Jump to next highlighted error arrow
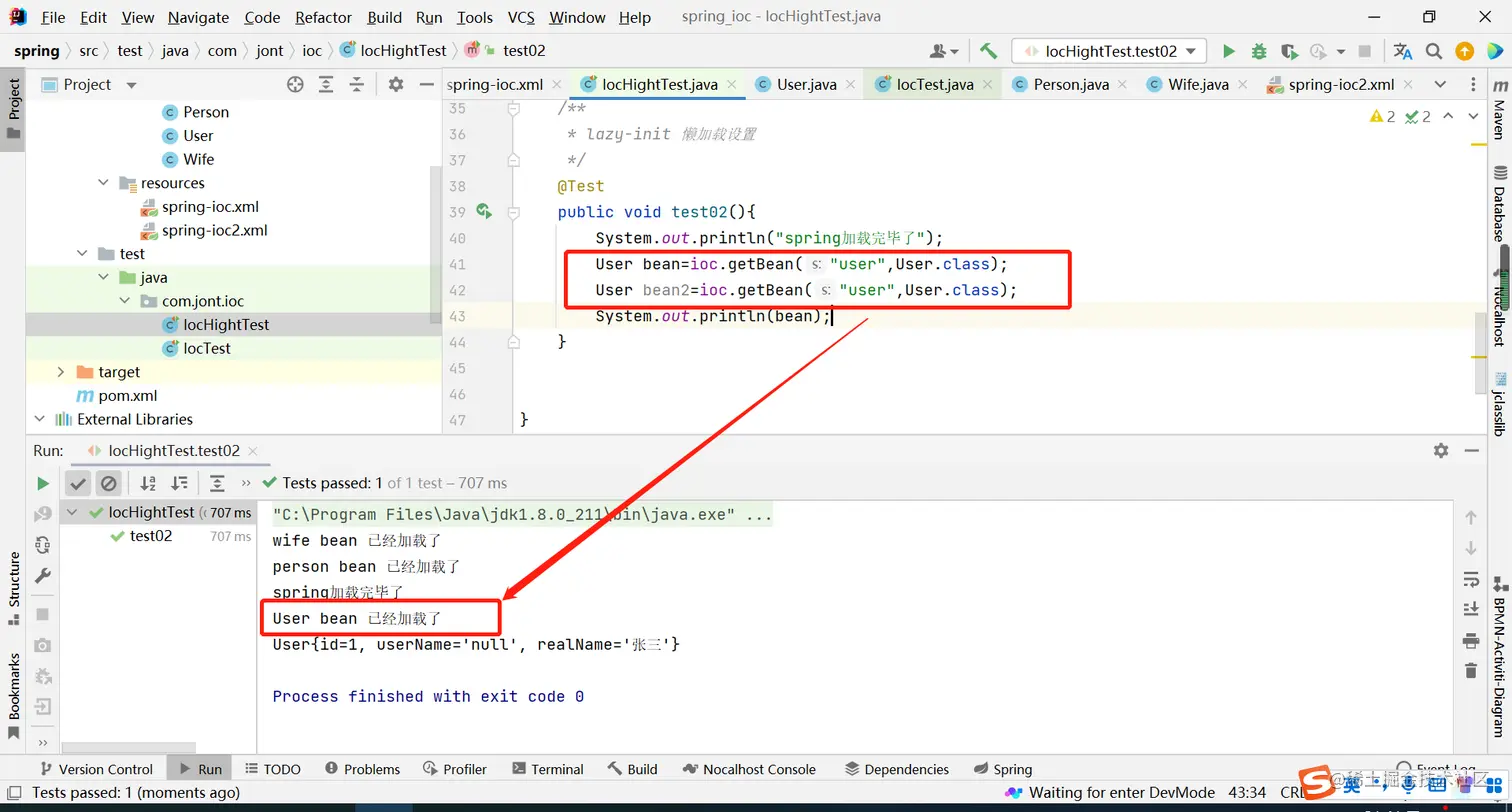The image size is (1512, 812). click(1474, 117)
